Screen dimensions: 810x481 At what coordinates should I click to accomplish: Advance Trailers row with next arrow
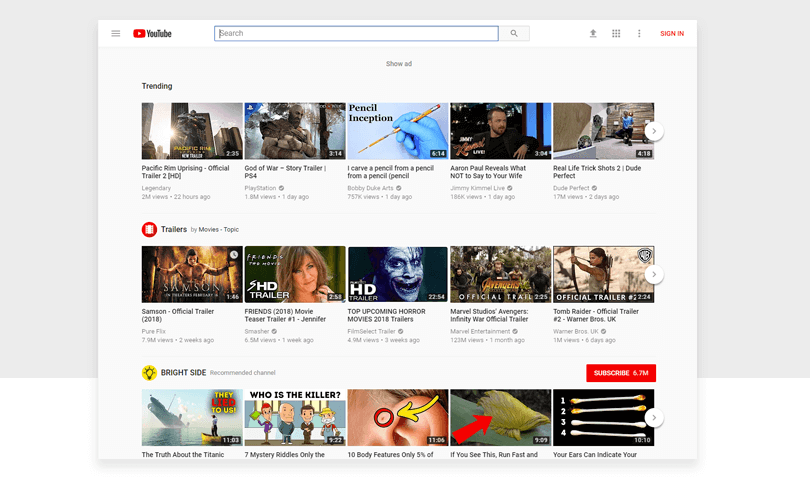click(x=654, y=274)
